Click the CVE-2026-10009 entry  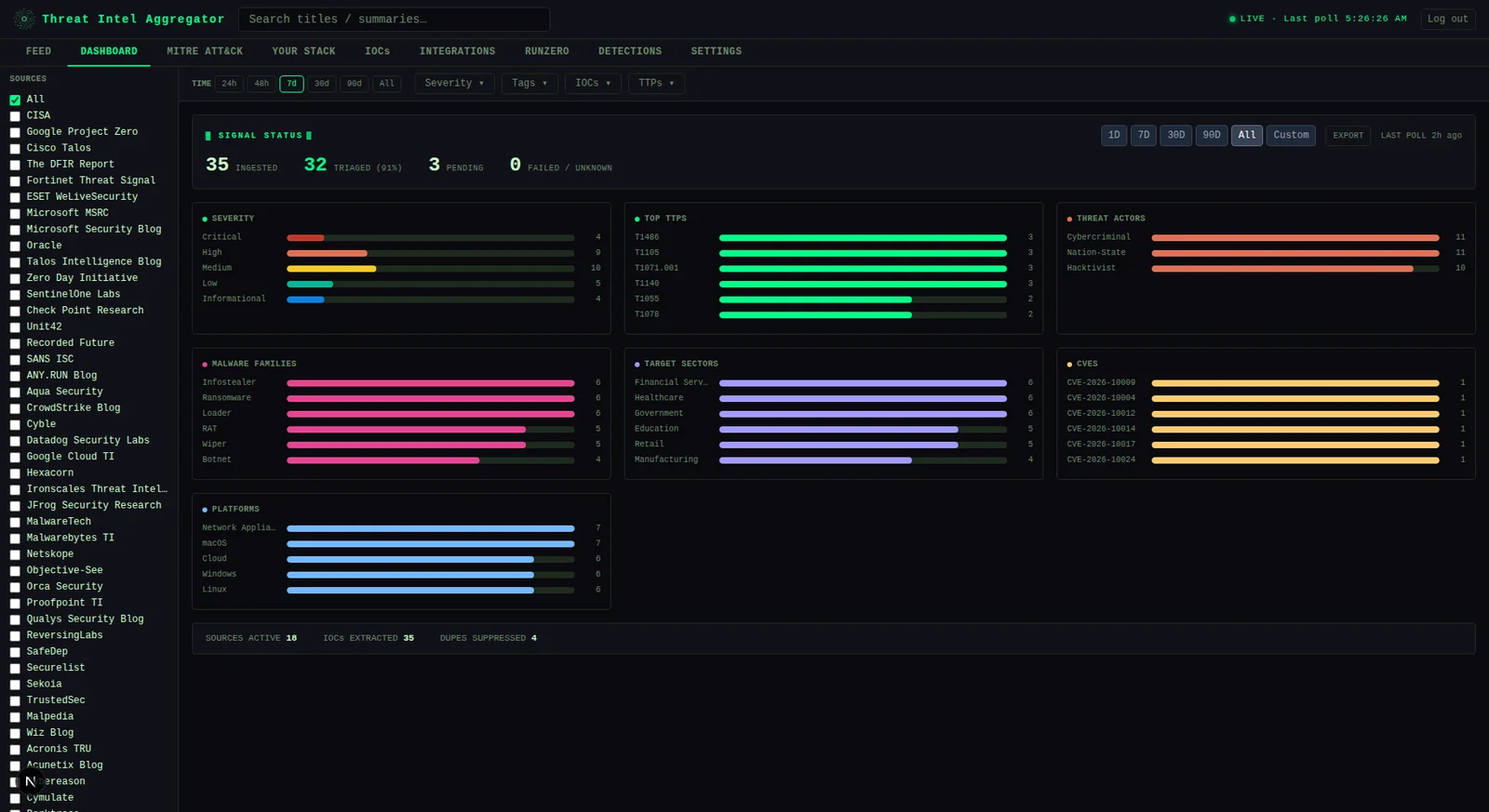[x=1266, y=383]
